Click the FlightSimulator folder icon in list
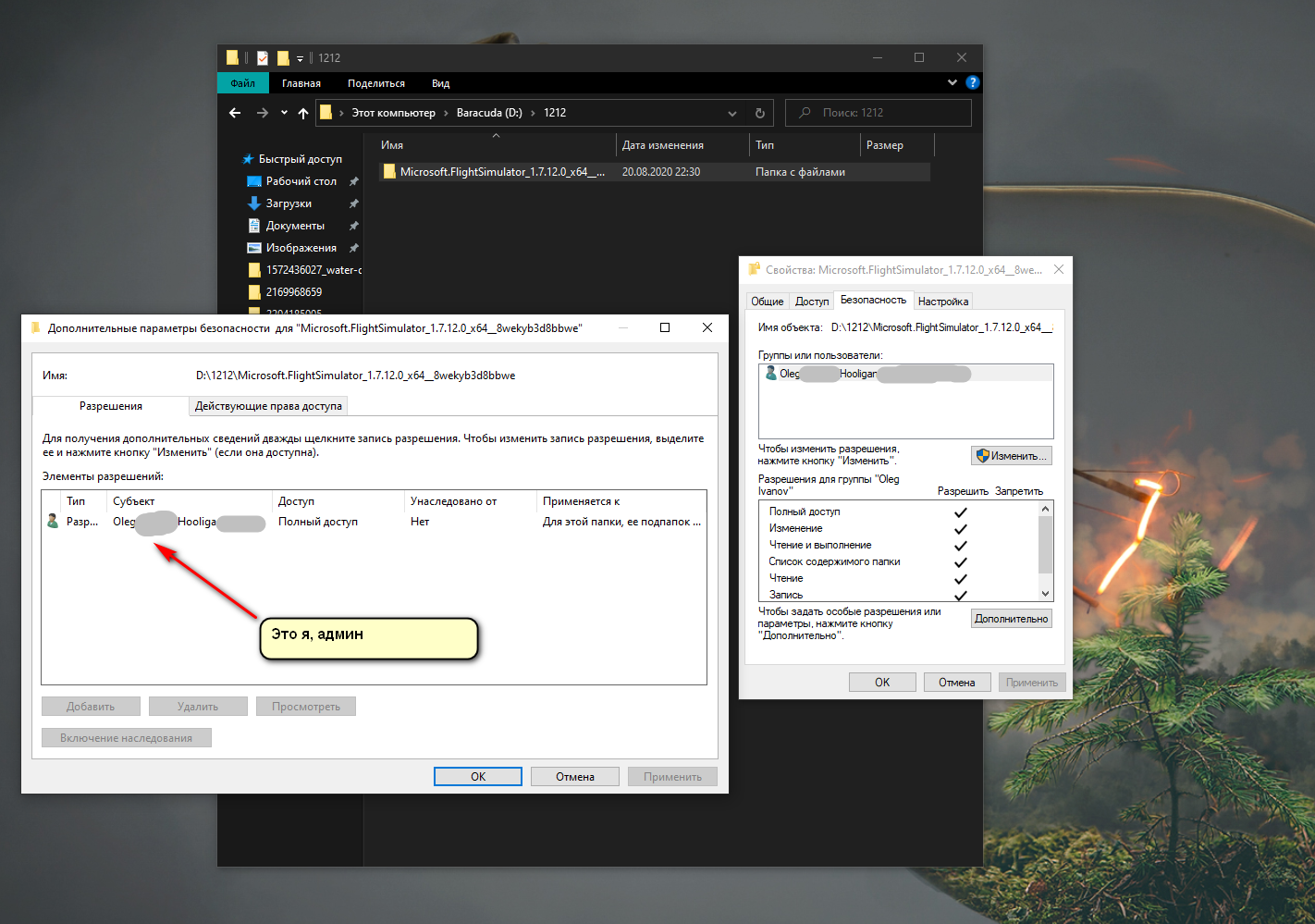This screenshot has width=1315, height=924. click(x=389, y=171)
